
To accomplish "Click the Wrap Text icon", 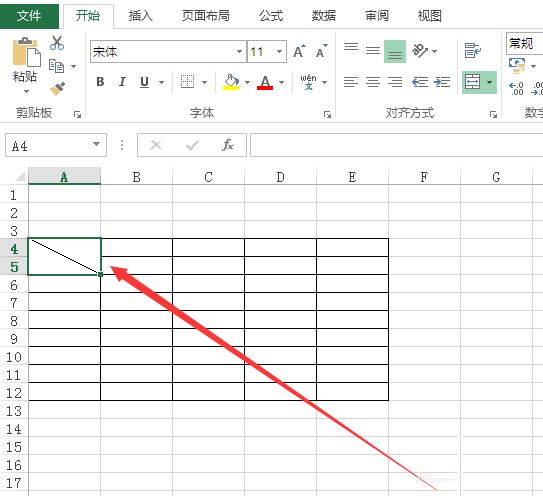I will tap(473, 51).
